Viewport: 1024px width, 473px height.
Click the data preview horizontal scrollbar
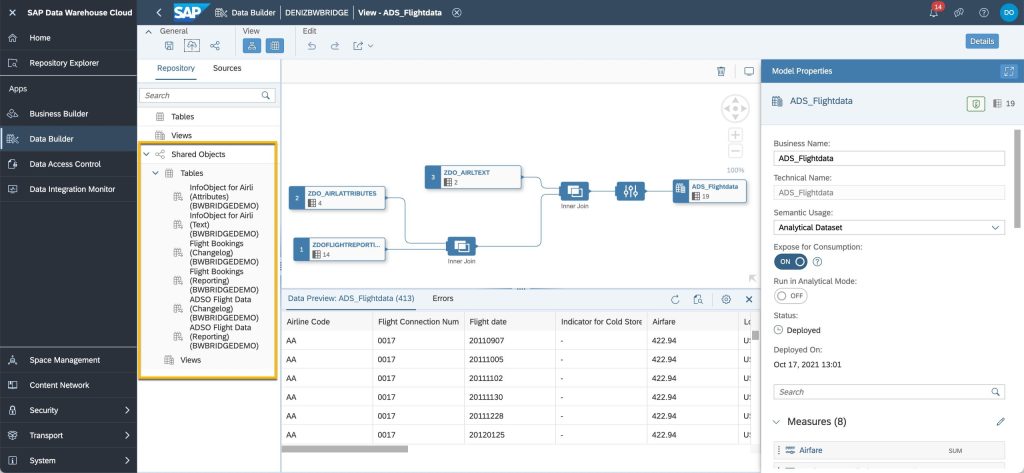(345, 449)
